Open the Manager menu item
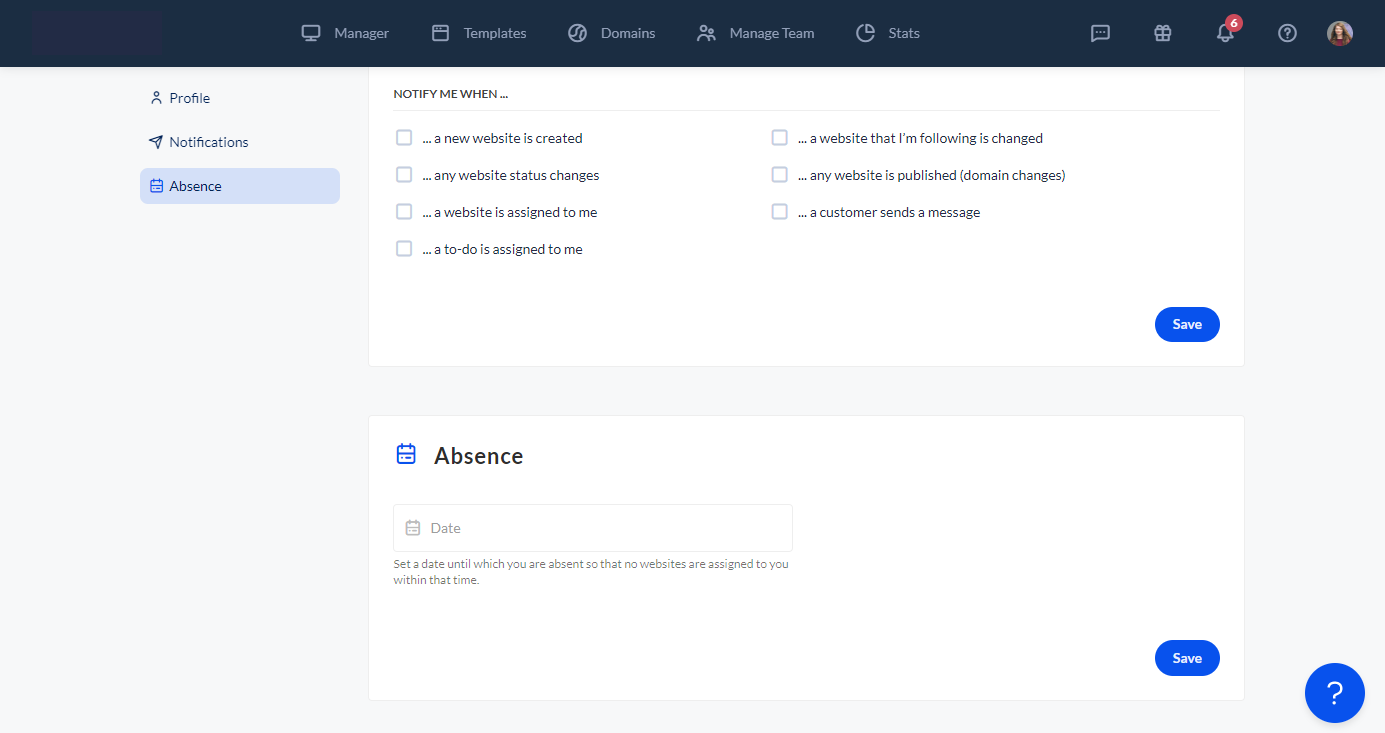 (x=346, y=33)
